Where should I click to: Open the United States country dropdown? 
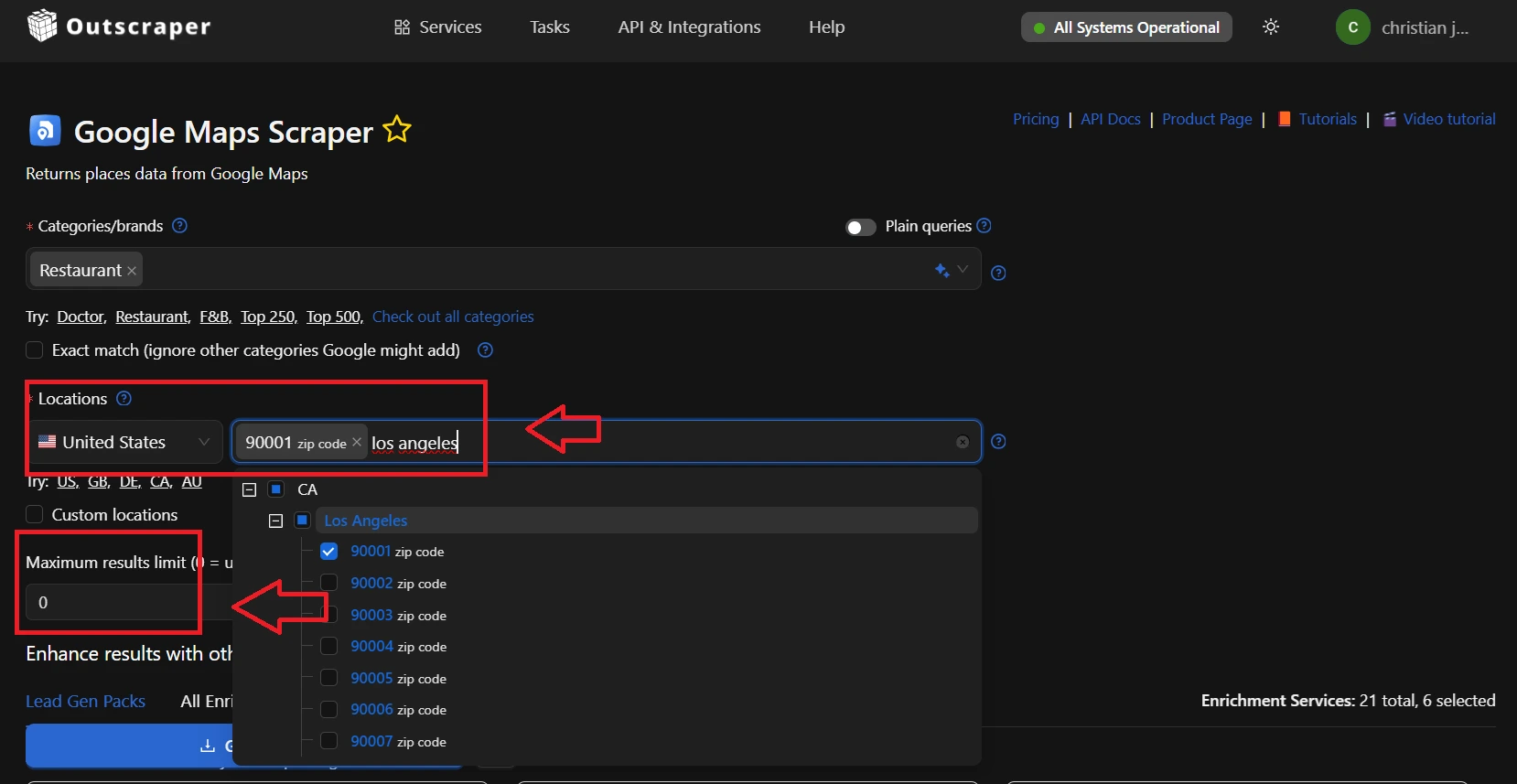[x=124, y=442]
